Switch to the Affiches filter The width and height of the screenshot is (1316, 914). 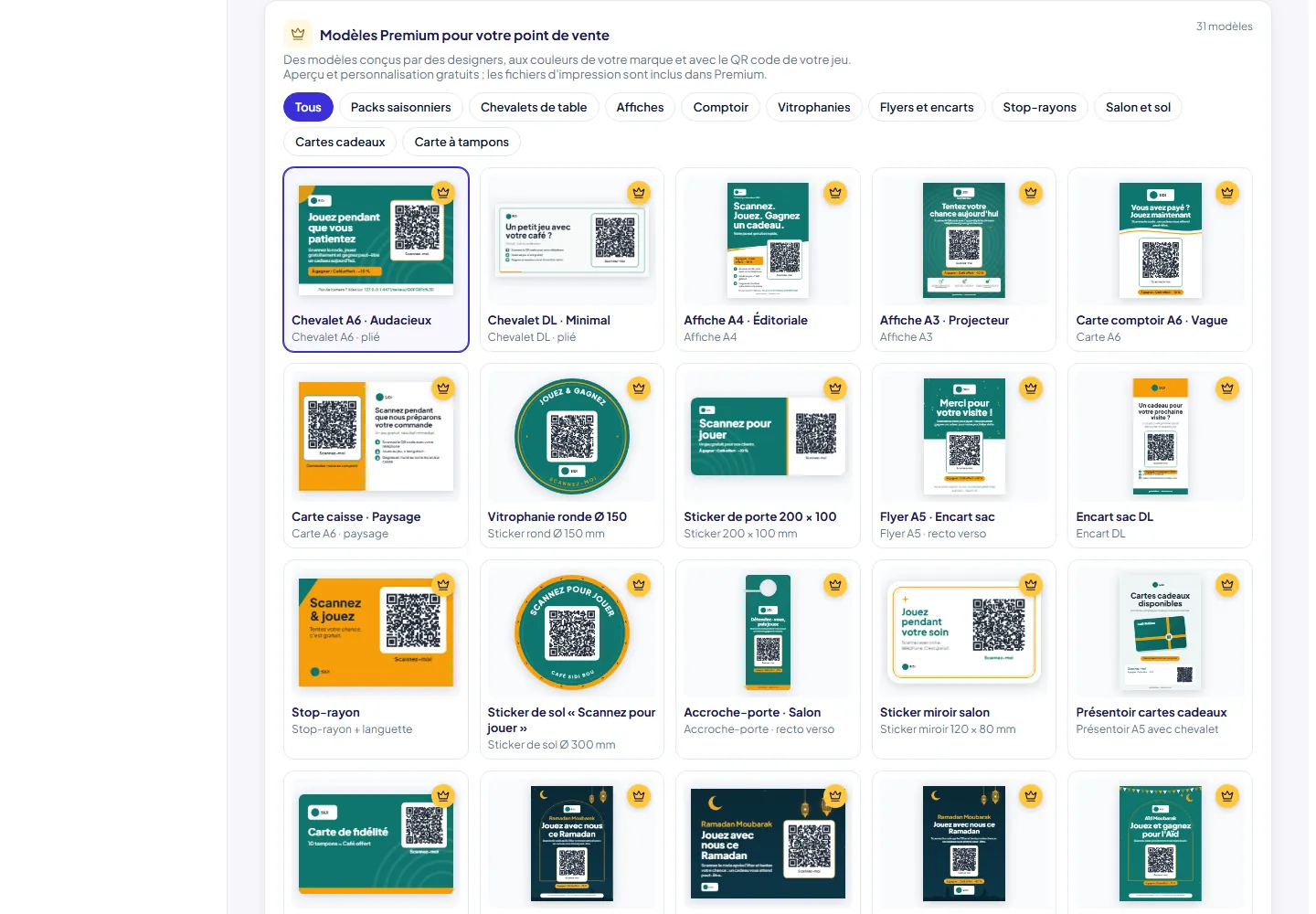coord(640,107)
